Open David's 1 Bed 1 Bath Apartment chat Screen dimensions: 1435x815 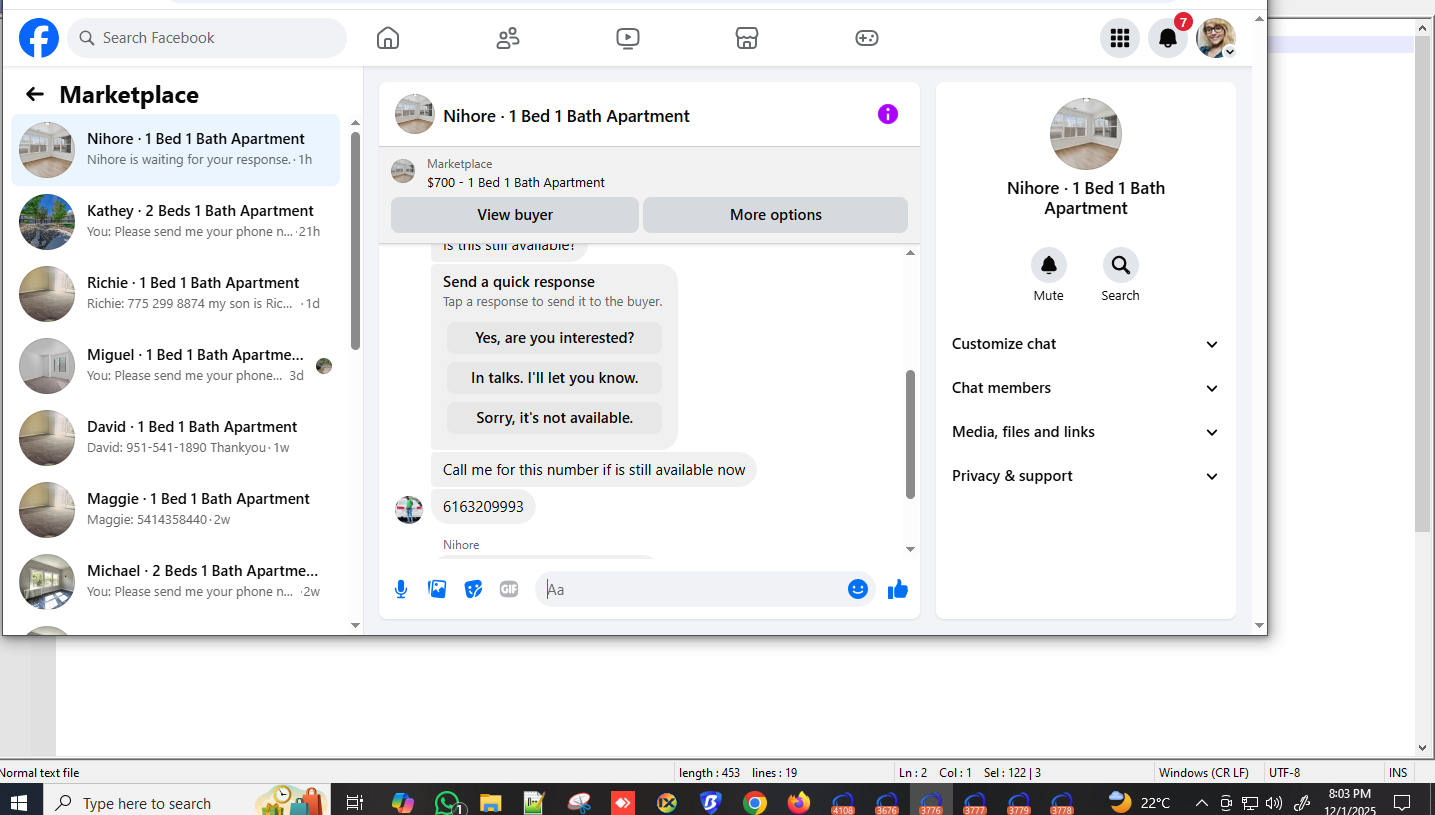pos(176,438)
